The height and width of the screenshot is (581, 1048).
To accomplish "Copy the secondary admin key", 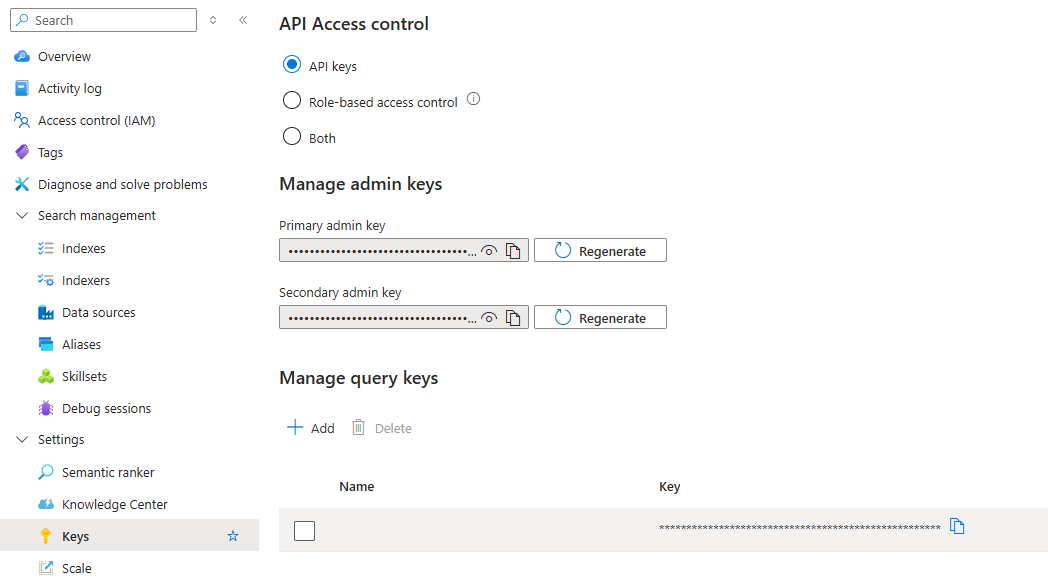I will pyautogui.click(x=513, y=318).
